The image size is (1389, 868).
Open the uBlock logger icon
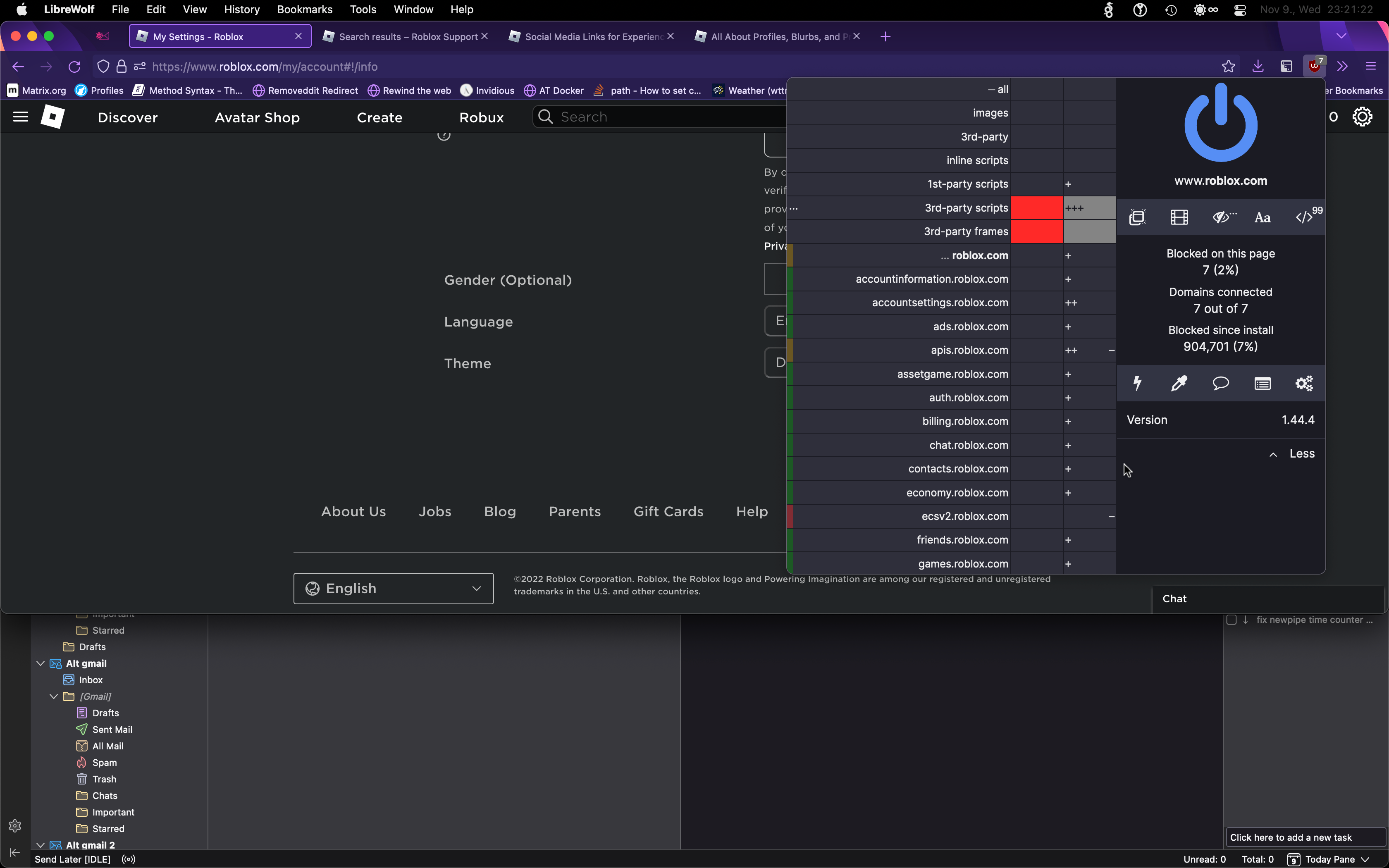click(x=1262, y=384)
